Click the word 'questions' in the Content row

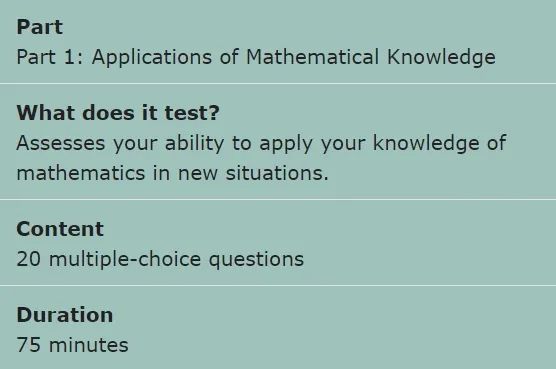(256, 260)
